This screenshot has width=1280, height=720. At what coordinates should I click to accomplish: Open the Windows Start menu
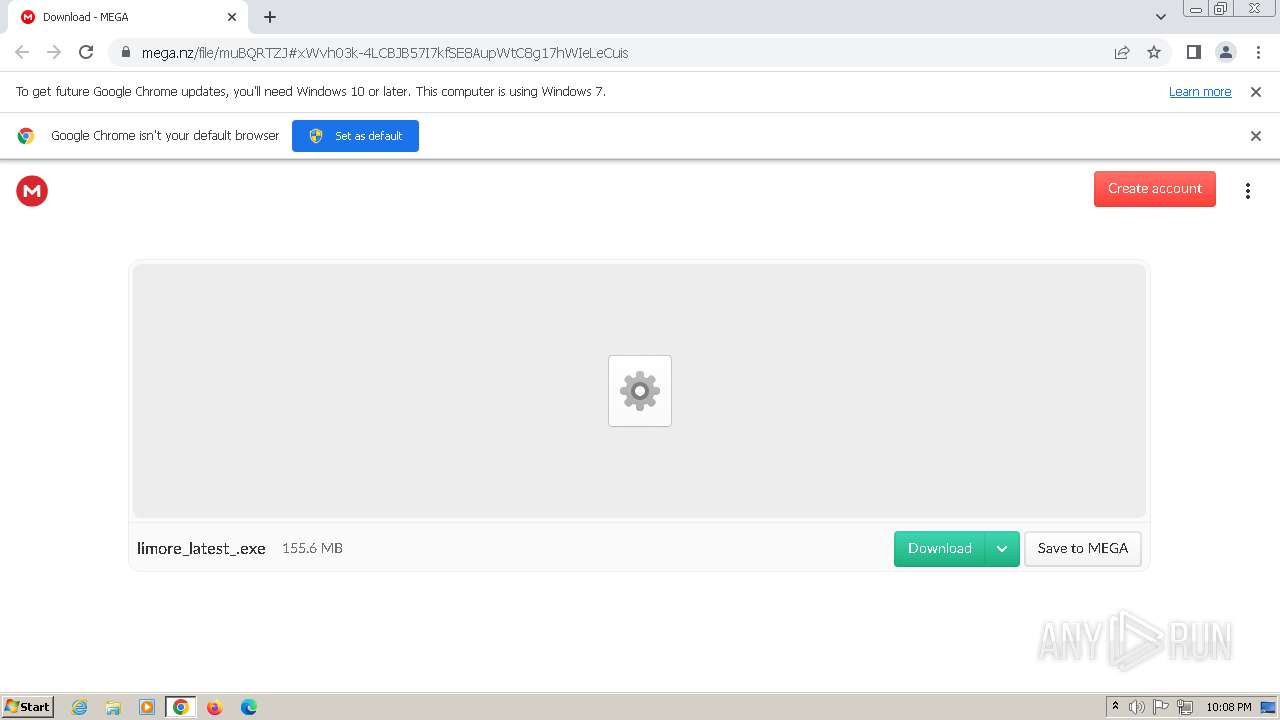pyautogui.click(x=27, y=706)
